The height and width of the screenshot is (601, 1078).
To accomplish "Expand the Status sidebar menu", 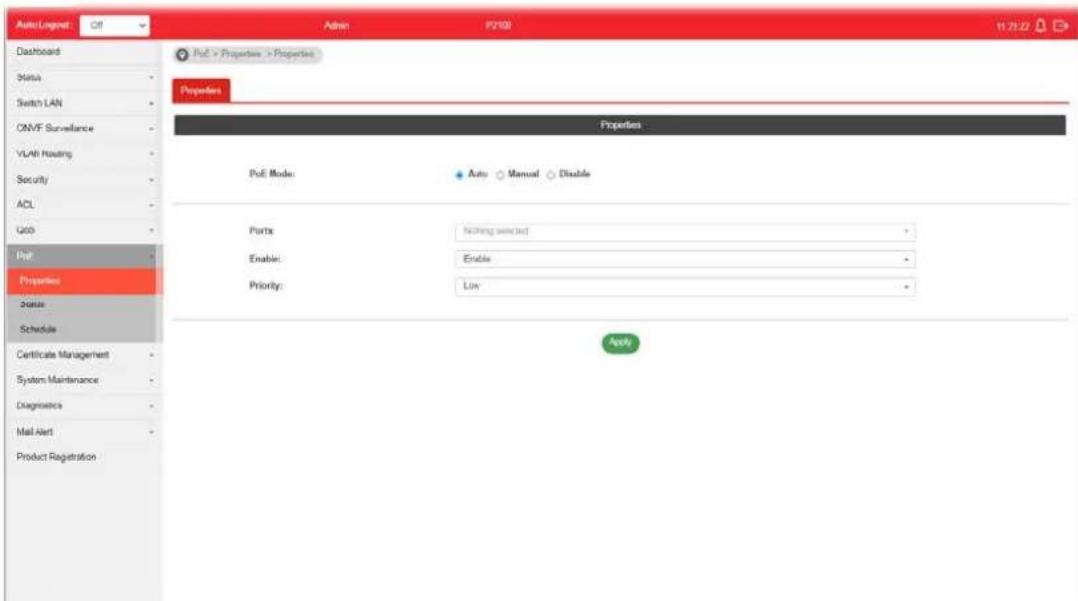I will click(85, 78).
